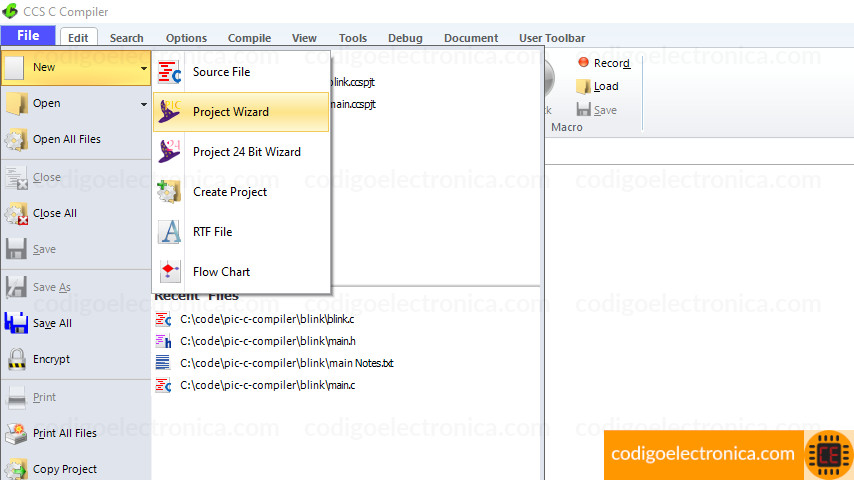This screenshot has width=854, height=480.
Task: Click the RTF File letter A icon
Action: click(169, 232)
